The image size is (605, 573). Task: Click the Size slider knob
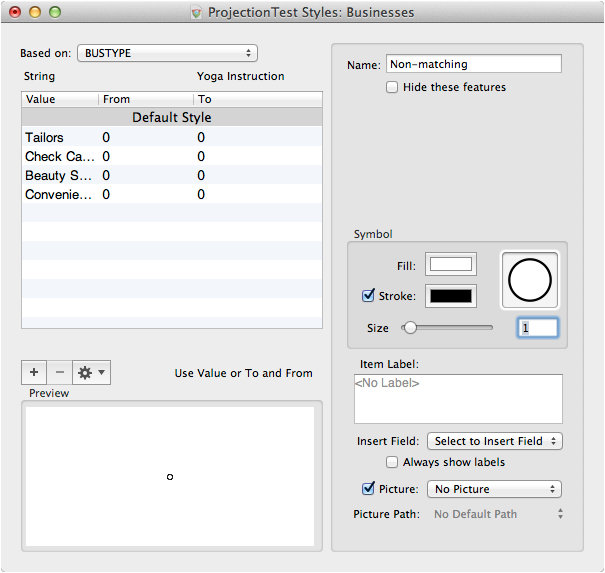pos(410,328)
